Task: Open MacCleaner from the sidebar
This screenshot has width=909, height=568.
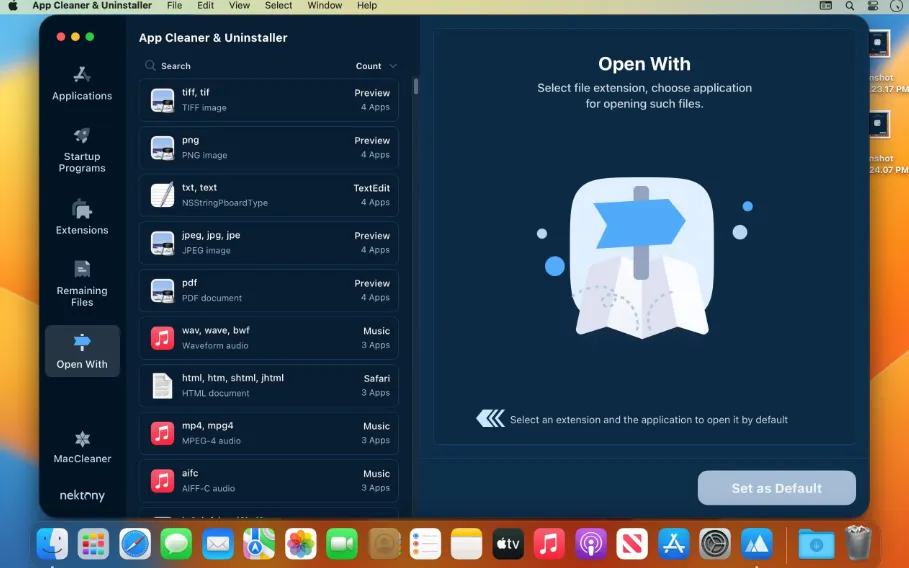Action: point(82,447)
